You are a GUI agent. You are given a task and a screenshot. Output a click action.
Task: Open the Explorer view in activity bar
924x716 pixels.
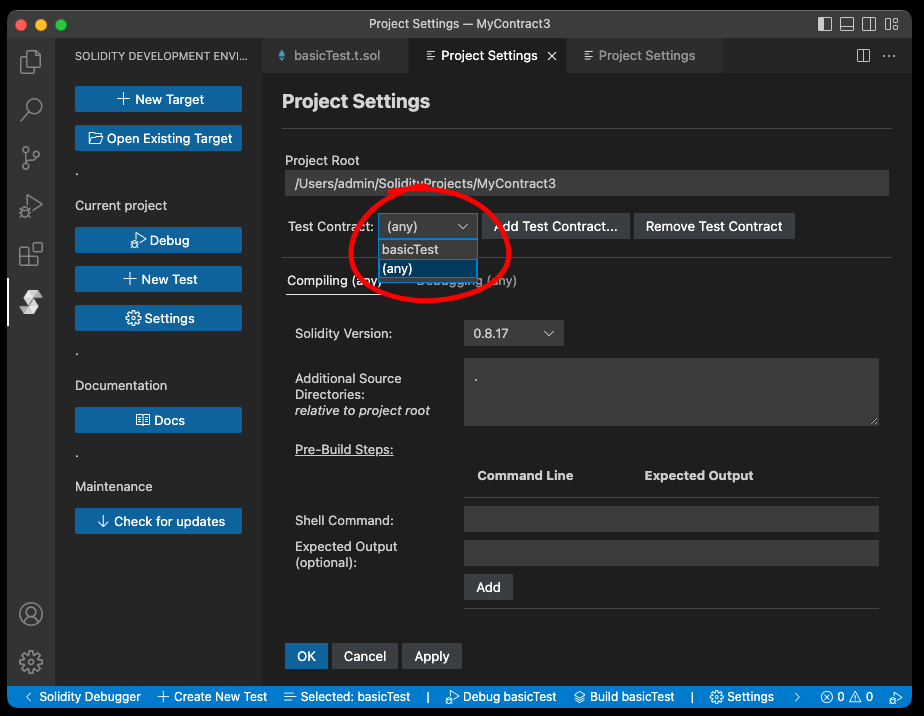[31, 62]
